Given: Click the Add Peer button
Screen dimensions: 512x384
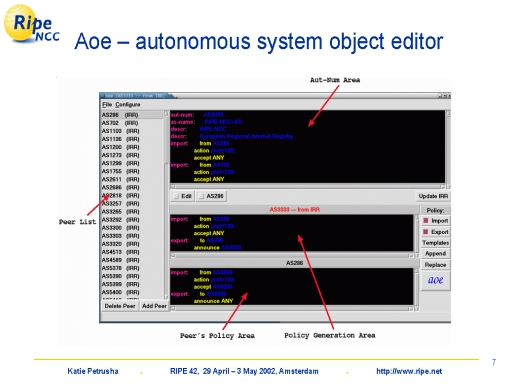Looking at the screenshot, I should (x=154, y=306).
